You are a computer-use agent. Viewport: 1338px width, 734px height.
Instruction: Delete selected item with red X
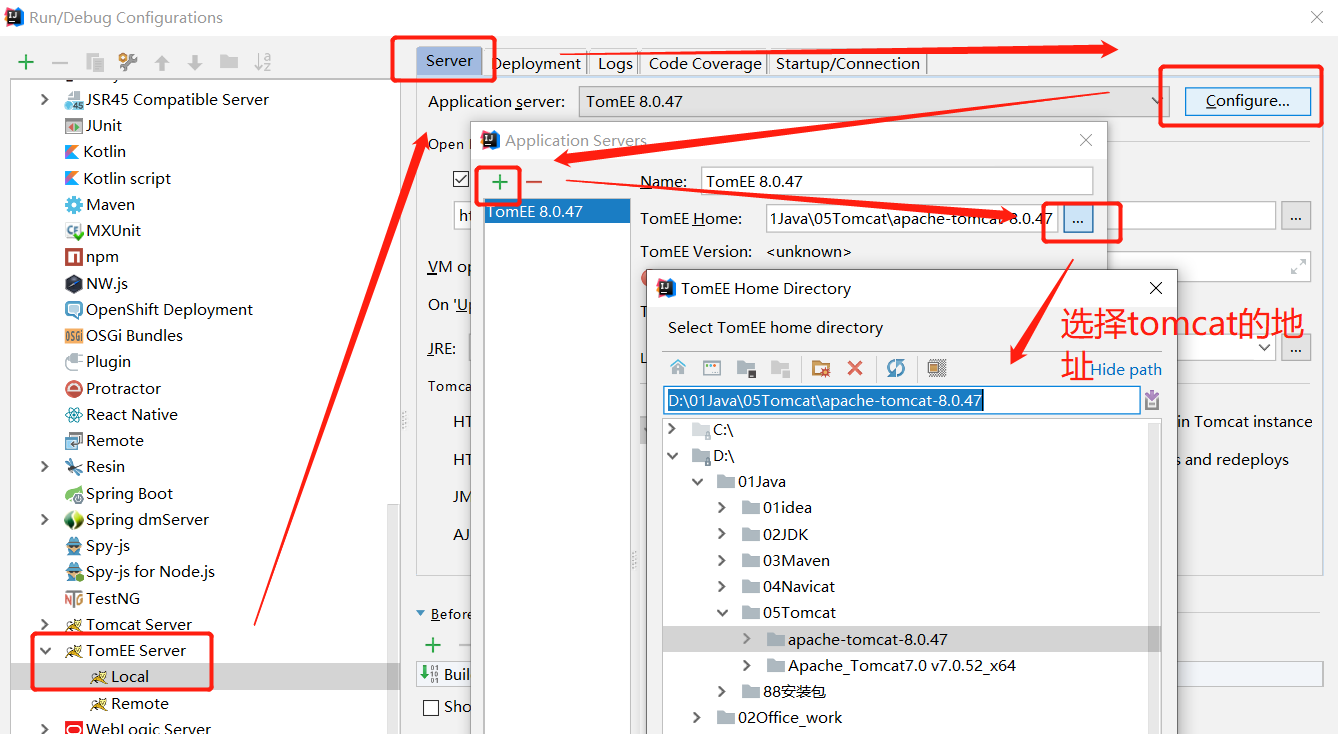click(855, 368)
